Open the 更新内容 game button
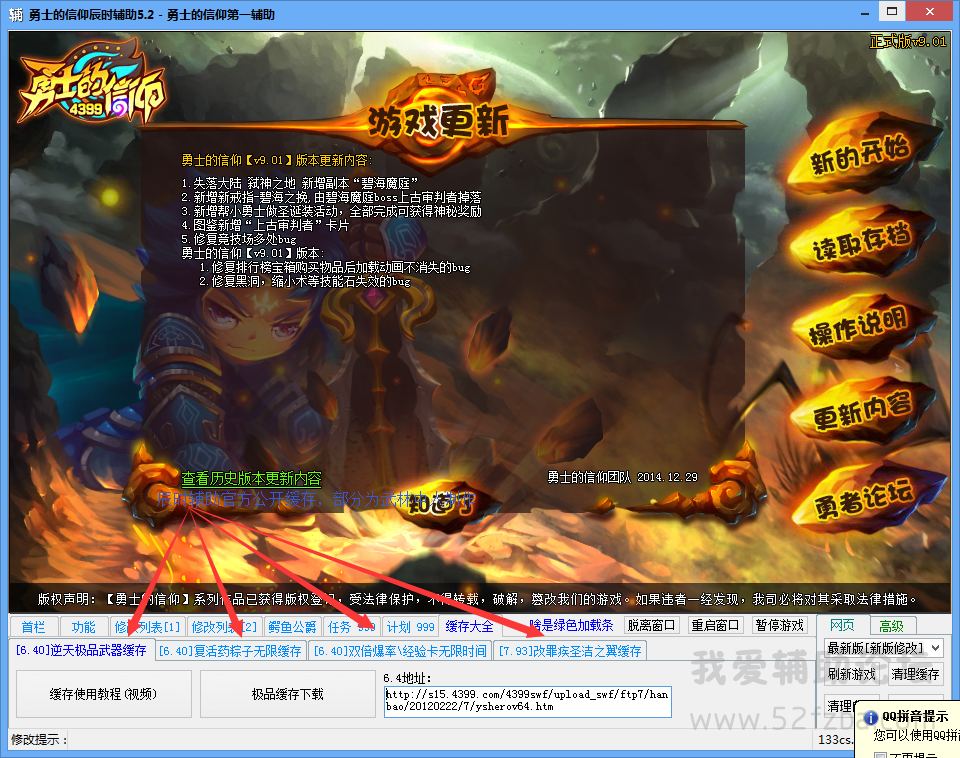Screen dimensions: 960x758 861,410
